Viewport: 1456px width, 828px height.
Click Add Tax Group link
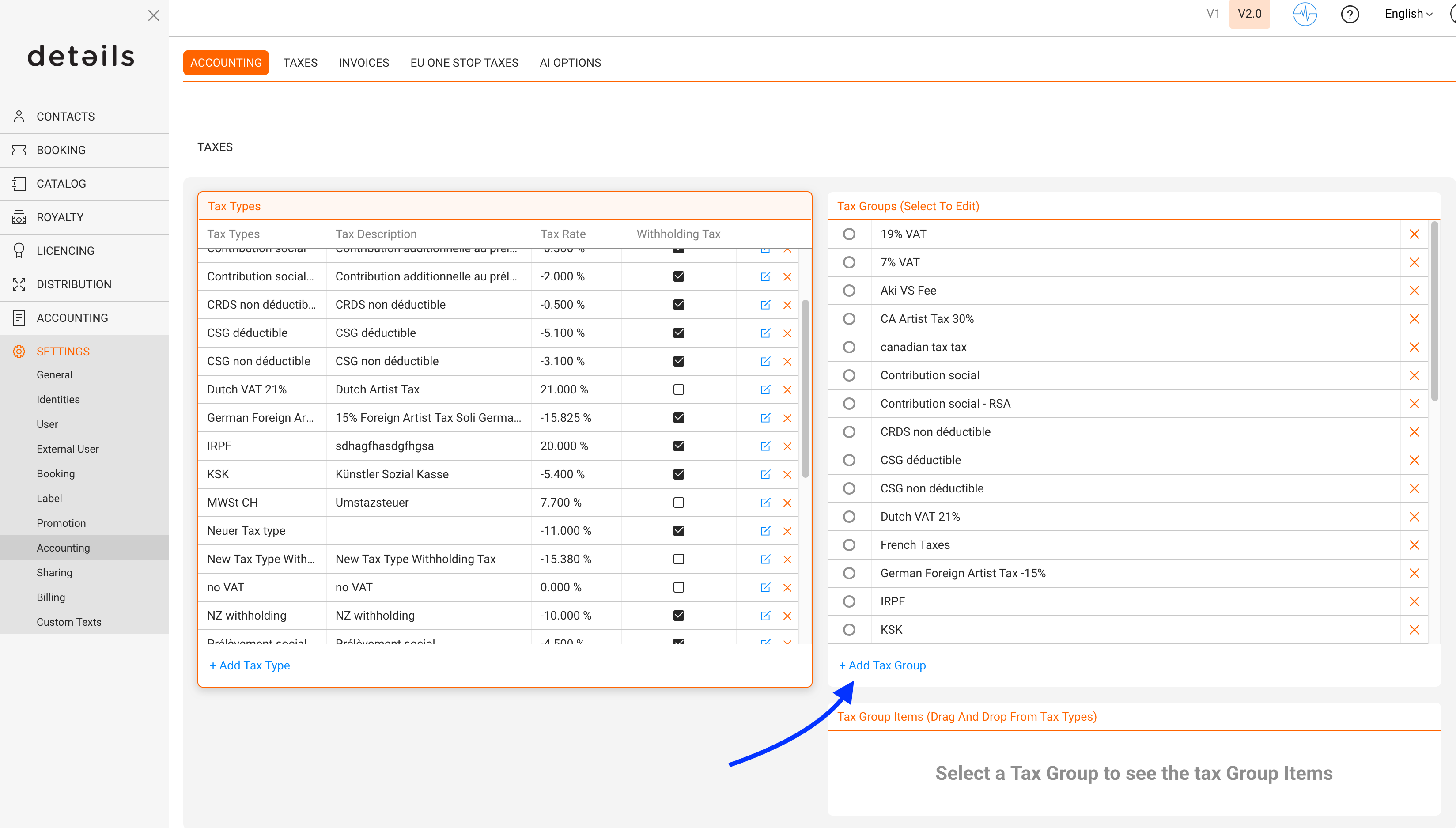click(x=882, y=665)
